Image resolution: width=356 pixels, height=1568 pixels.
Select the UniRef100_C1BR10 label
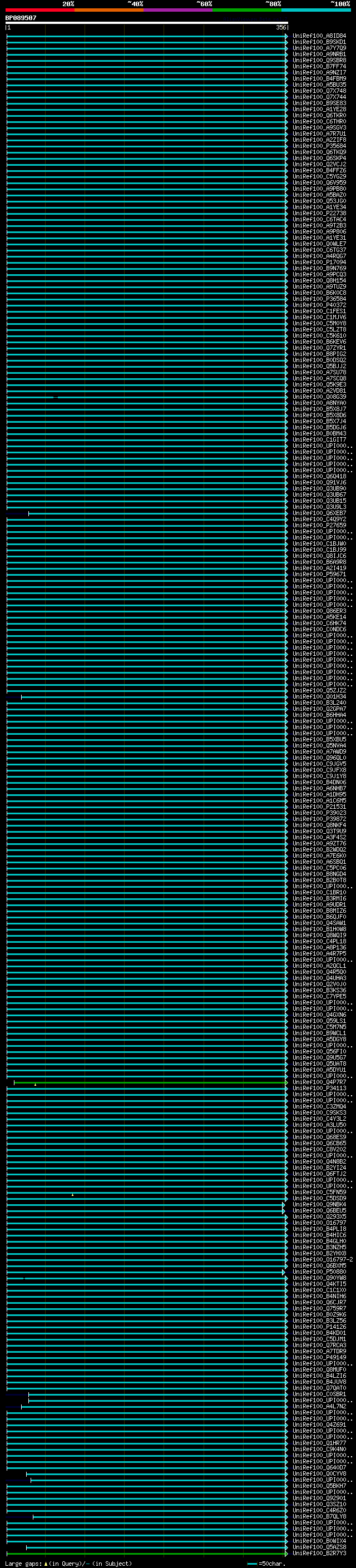(319, 892)
